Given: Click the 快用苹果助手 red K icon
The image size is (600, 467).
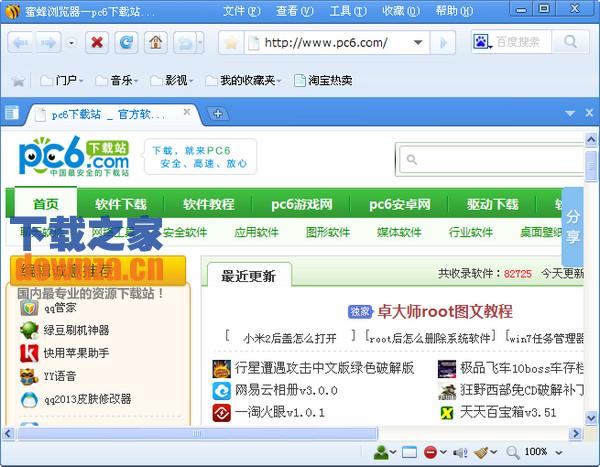Looking at the screenshot, I should coord(29,353).
